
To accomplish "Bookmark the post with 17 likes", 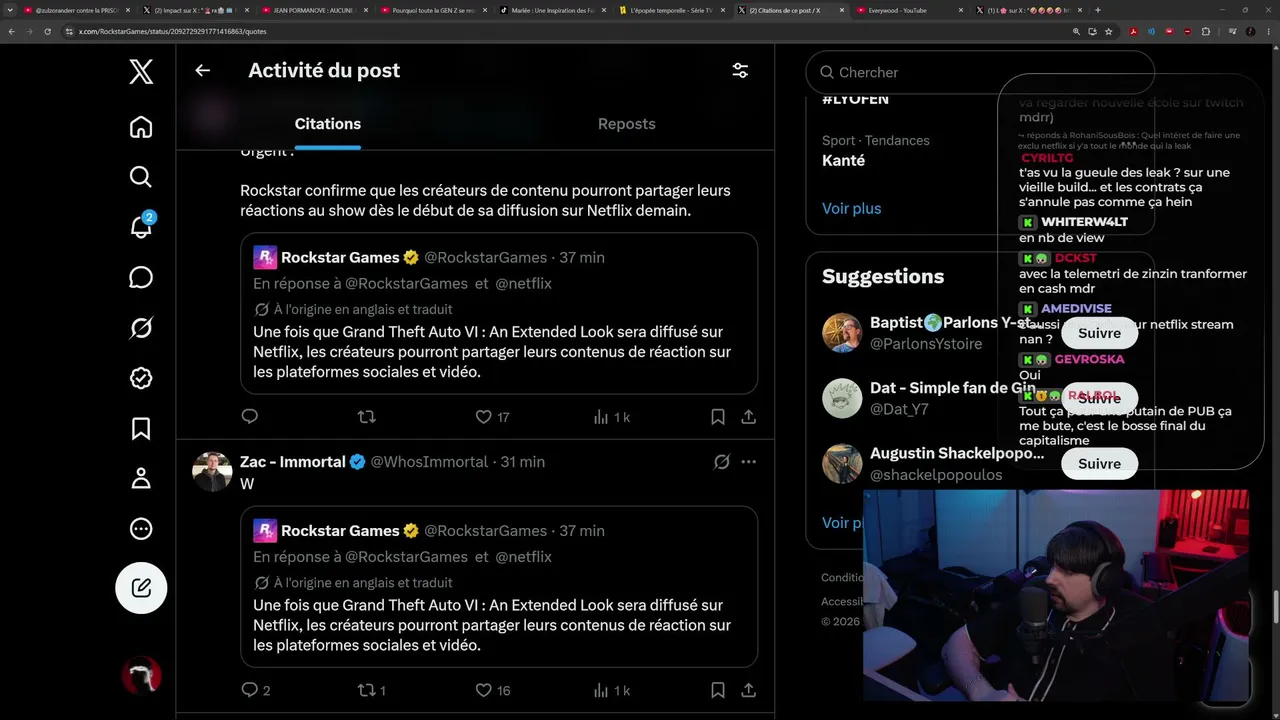I will tap(717, 417).
